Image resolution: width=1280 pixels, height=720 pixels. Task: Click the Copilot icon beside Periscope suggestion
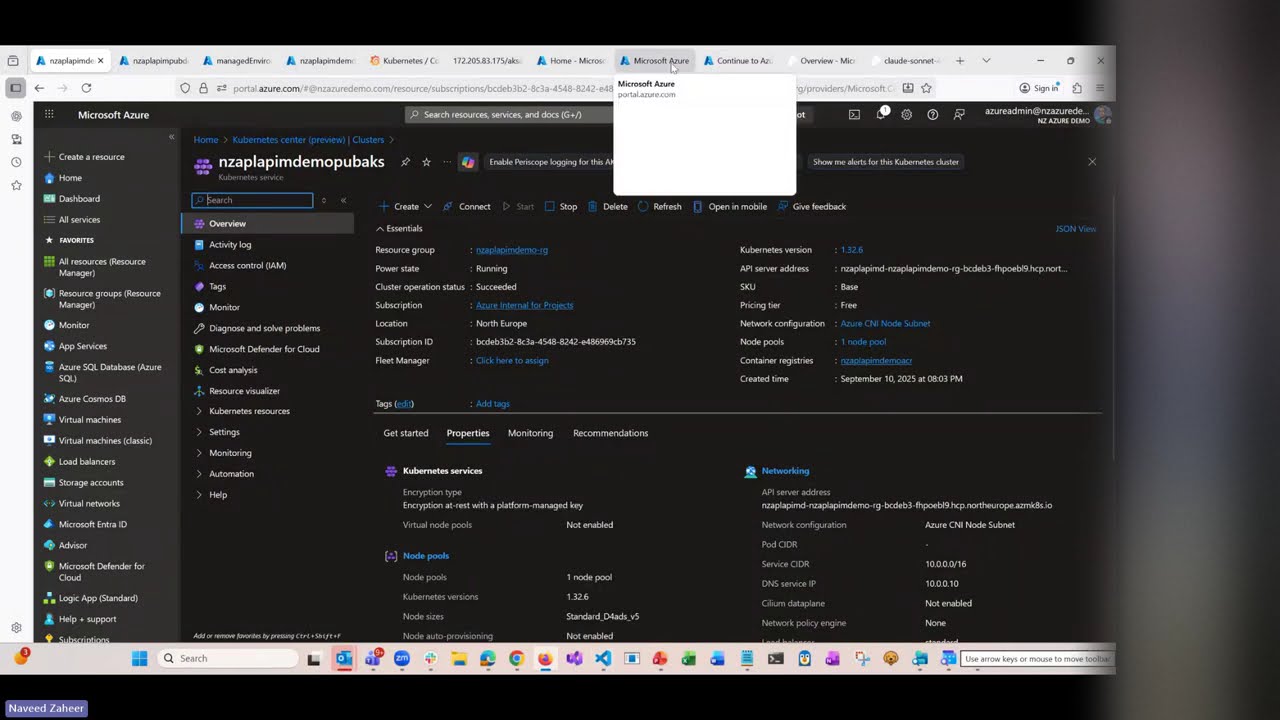click(467, 162)
